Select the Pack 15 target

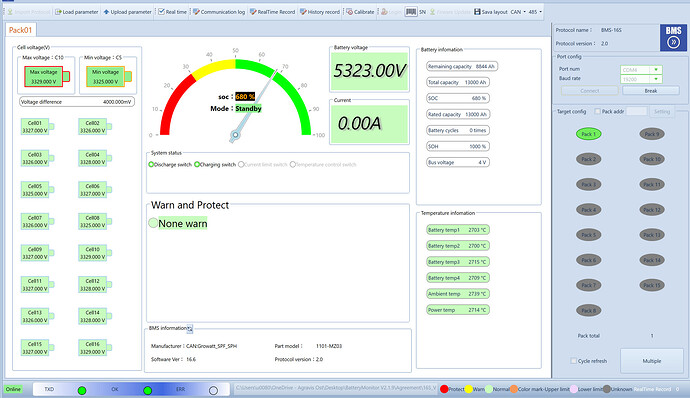652,285
